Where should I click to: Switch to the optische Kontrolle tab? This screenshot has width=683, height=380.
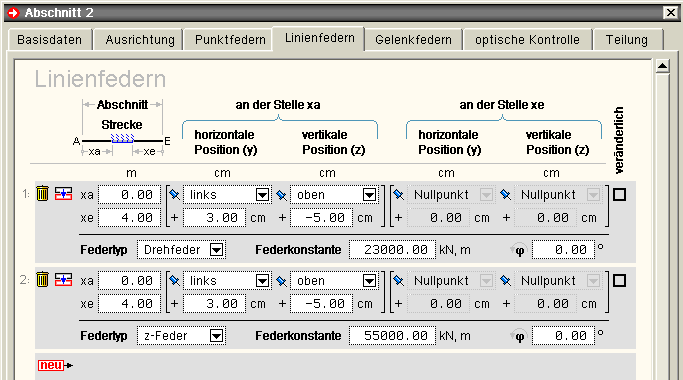coord(527,40)
